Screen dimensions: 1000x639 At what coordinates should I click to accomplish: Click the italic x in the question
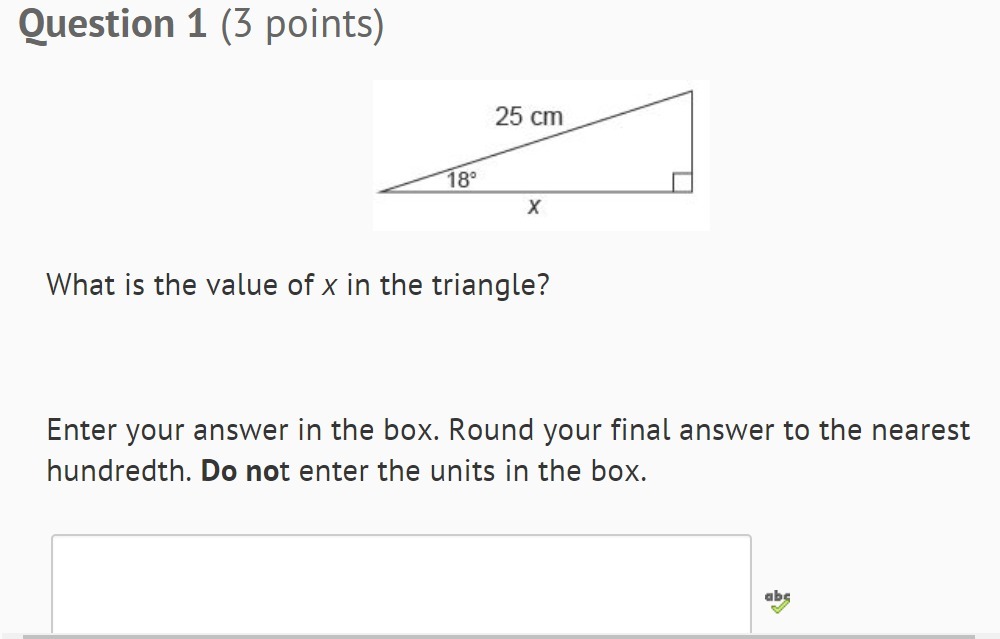tap(329, 286)
